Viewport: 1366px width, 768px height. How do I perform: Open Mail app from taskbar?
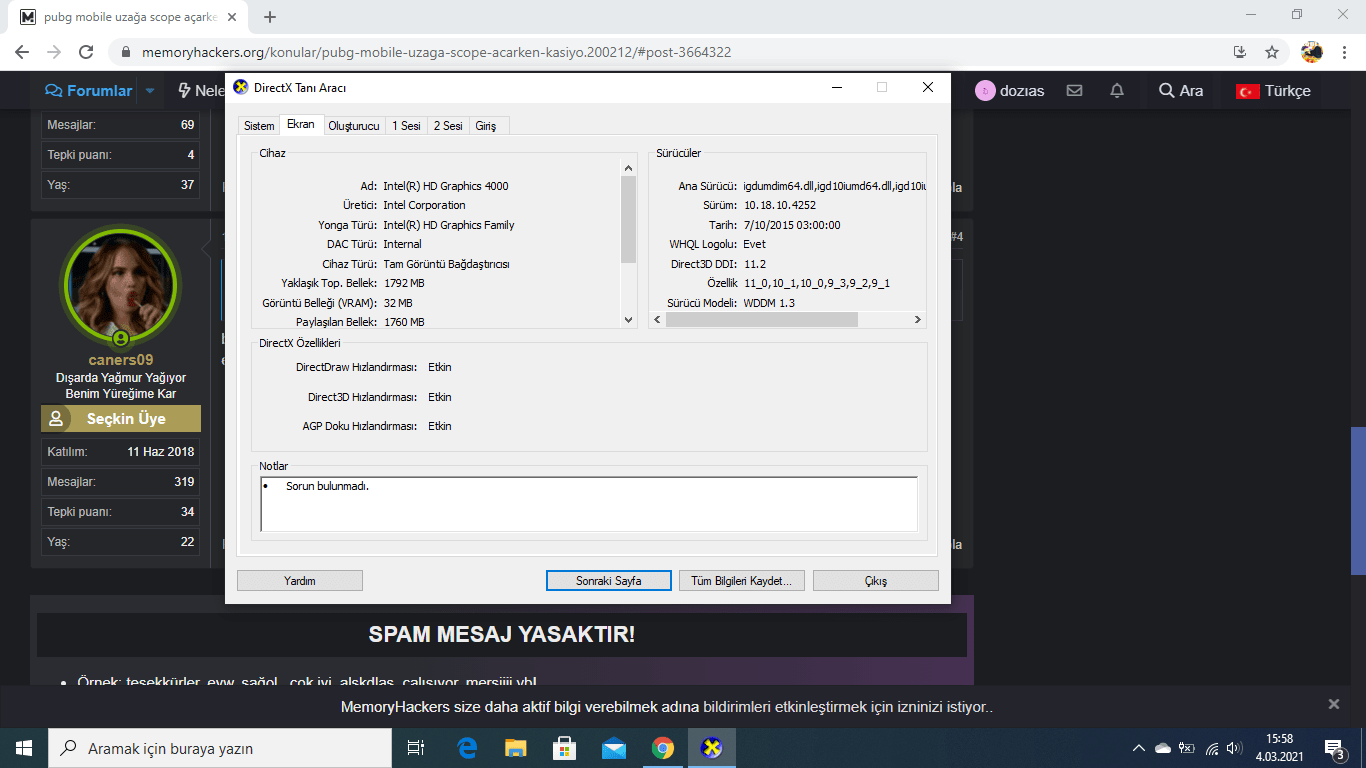point(613,748)
